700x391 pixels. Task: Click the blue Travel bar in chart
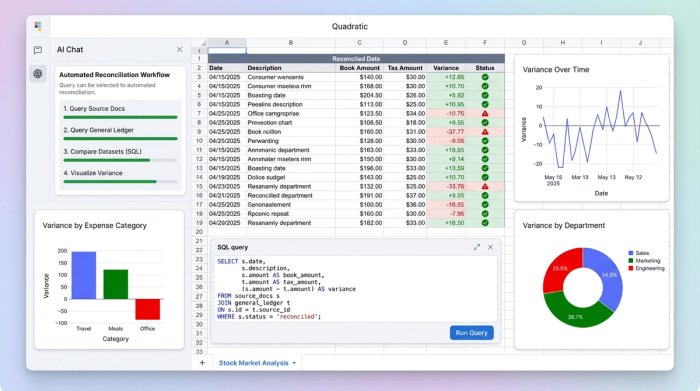pos(83,275)
